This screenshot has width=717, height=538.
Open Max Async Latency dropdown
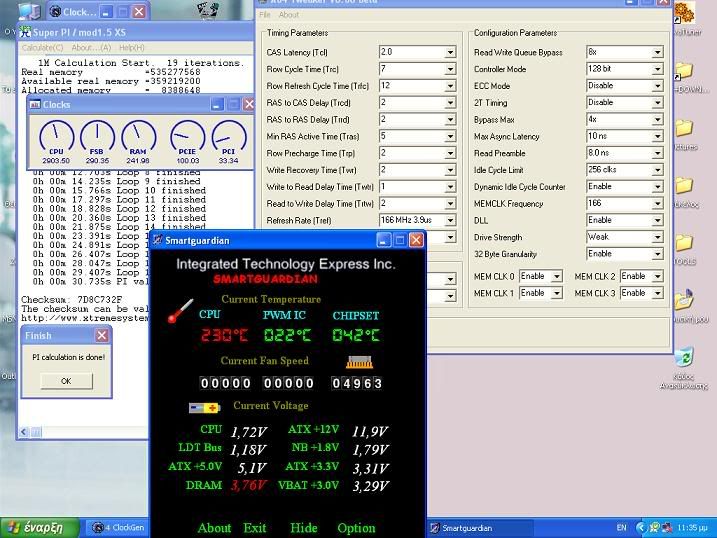657,136
